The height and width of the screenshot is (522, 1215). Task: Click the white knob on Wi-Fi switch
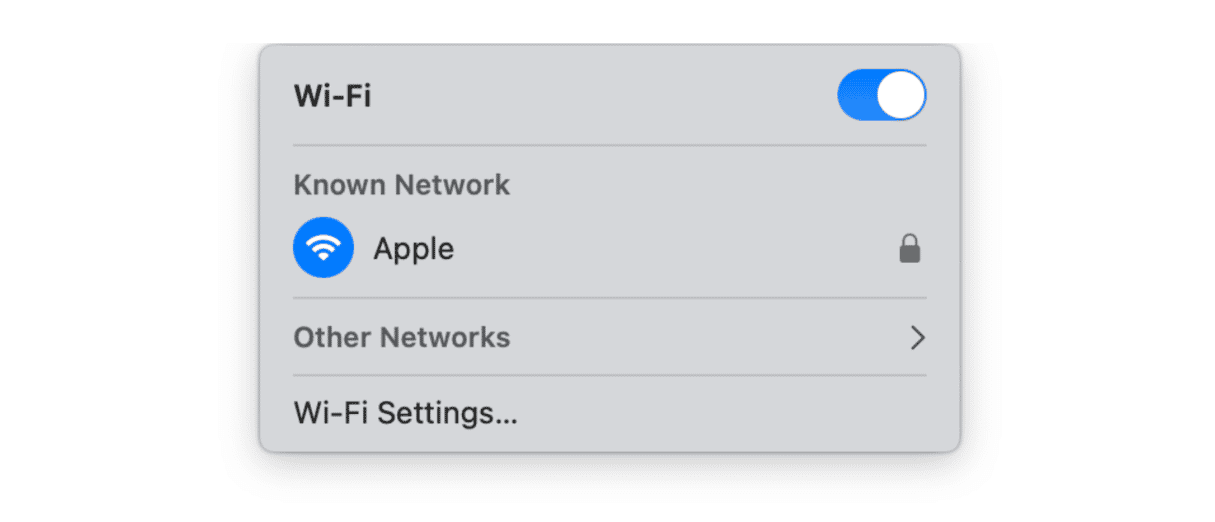(x=901, y=95)
